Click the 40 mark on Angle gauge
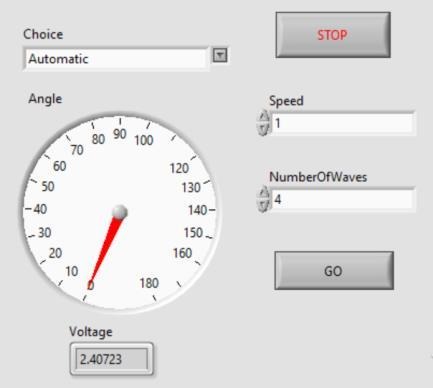 [x=40, y=209]
